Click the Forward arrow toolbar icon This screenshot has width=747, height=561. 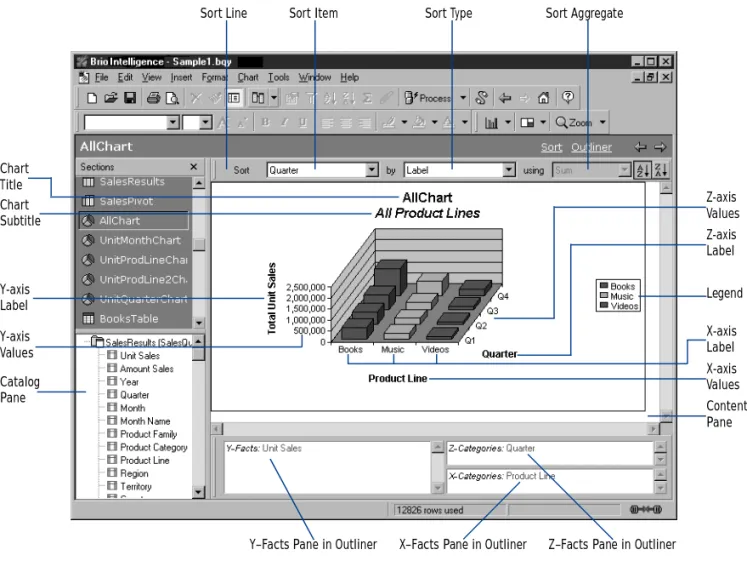(525, 98)
